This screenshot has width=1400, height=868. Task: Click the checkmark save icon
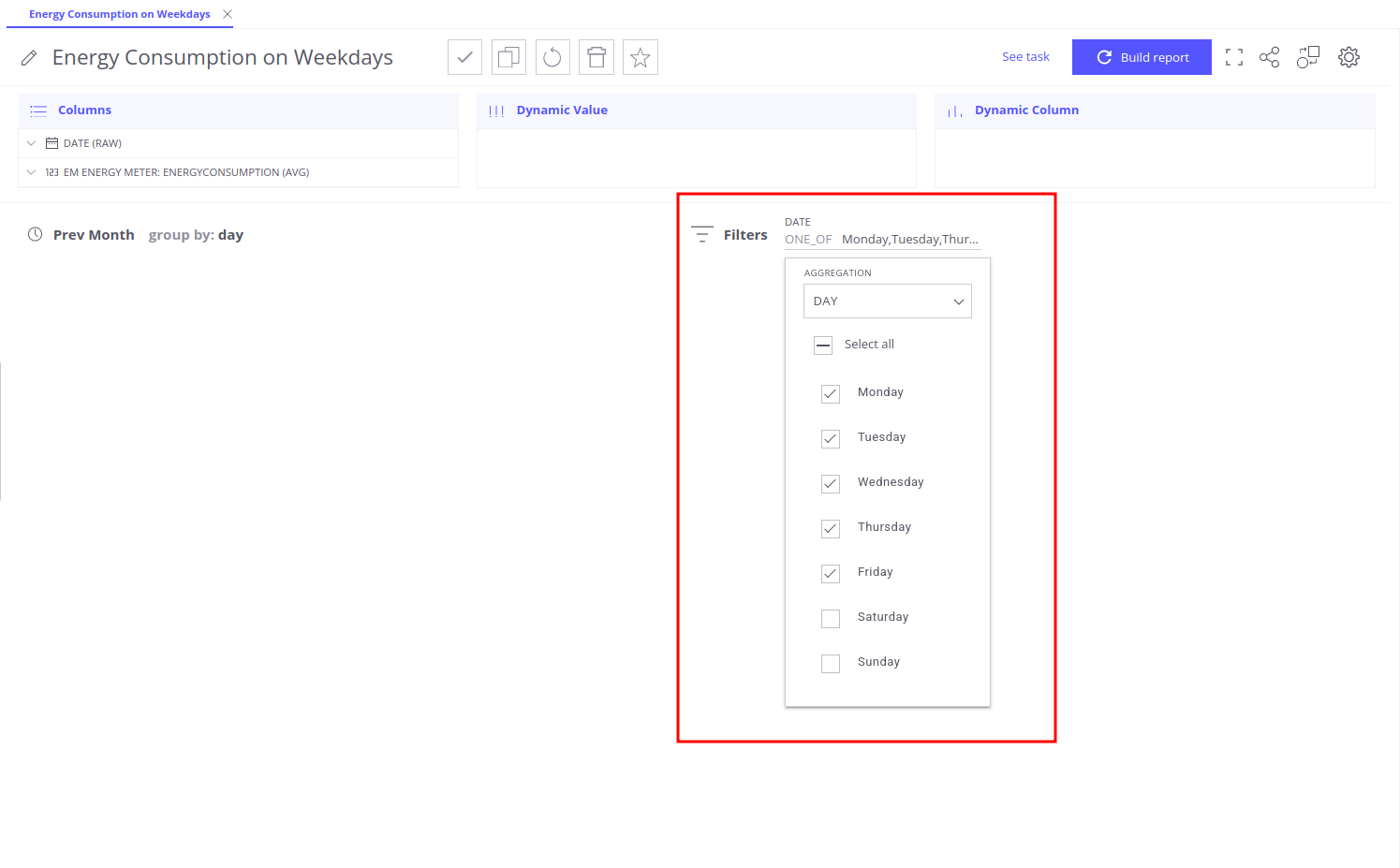pos(464,57)
